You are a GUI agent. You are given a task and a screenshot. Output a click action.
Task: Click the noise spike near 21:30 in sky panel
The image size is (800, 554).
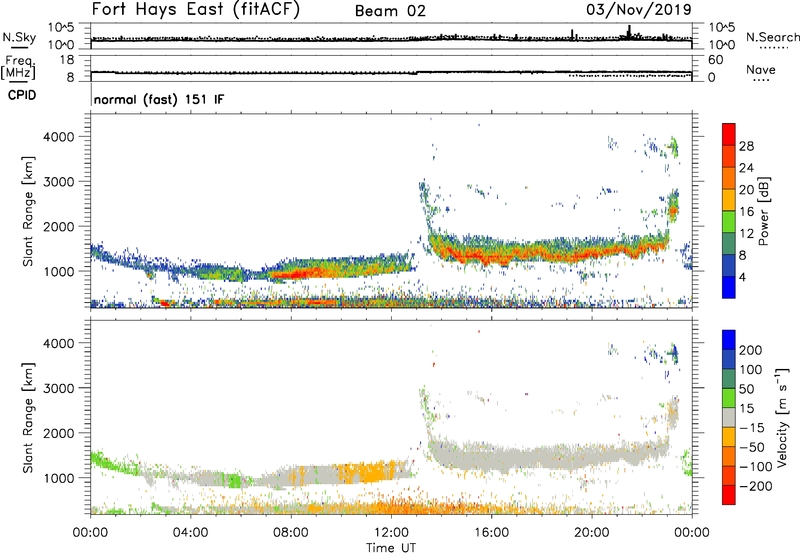pos(630,31)
